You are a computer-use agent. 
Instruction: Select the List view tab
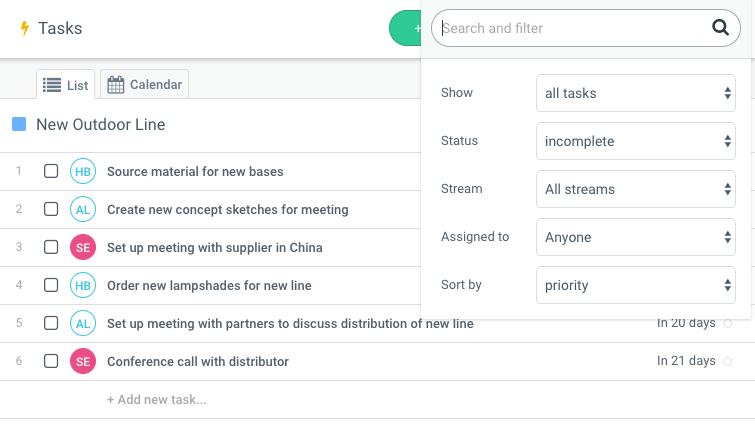[x=66, y=85]
